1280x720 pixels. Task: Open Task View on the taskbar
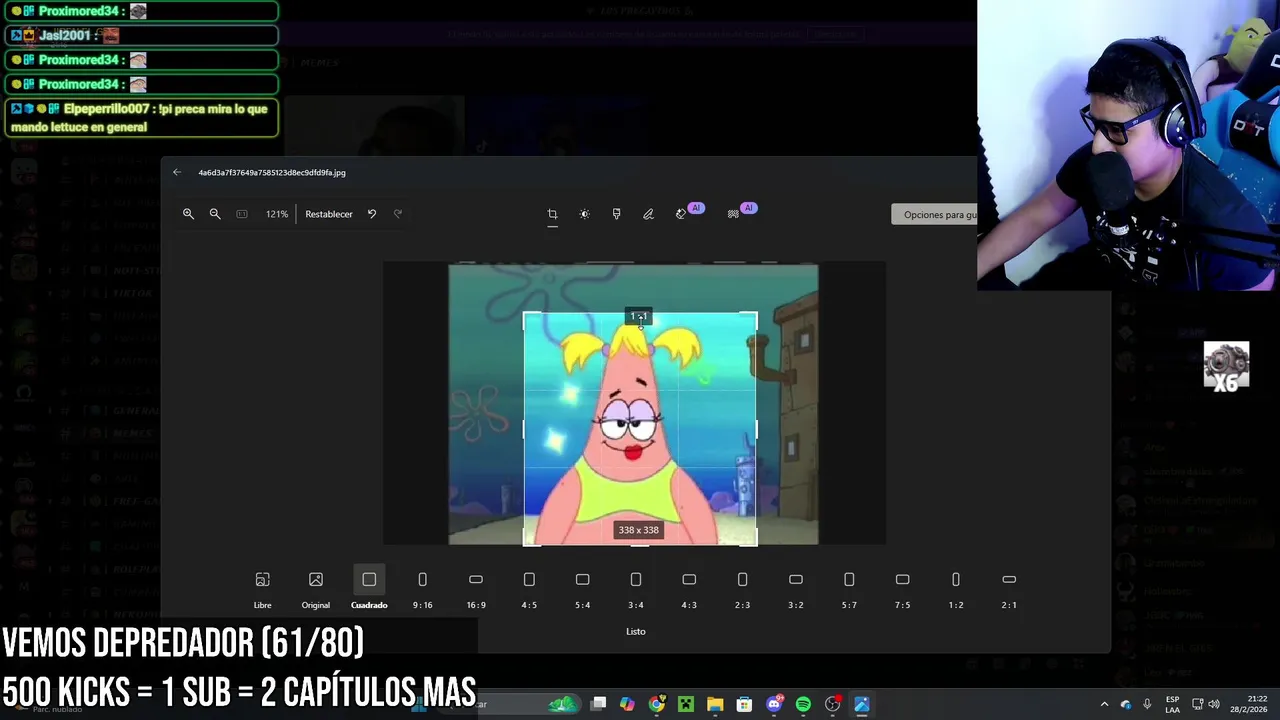click(598, 704)
